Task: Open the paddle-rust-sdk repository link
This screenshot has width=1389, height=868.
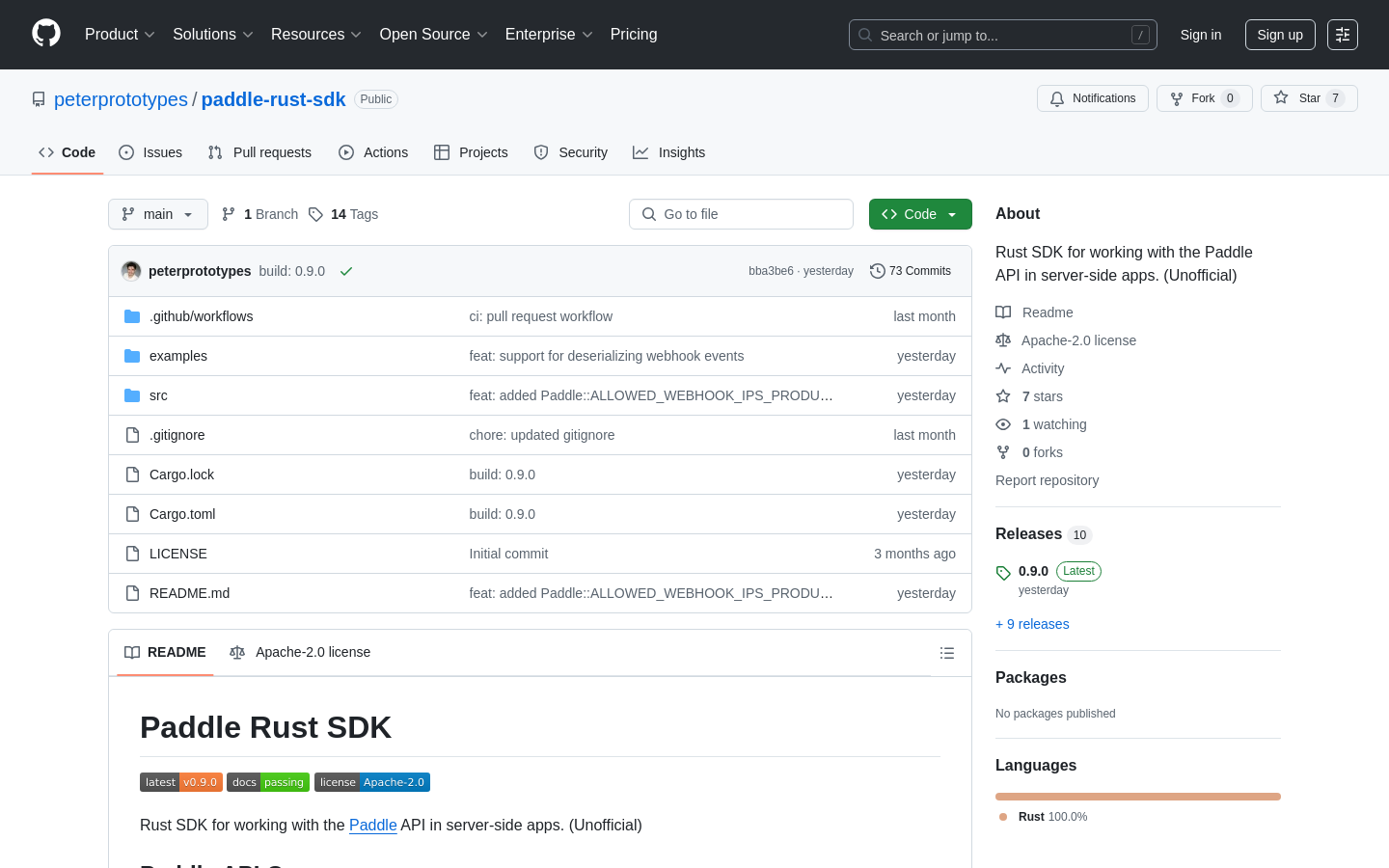Action: 273,99
